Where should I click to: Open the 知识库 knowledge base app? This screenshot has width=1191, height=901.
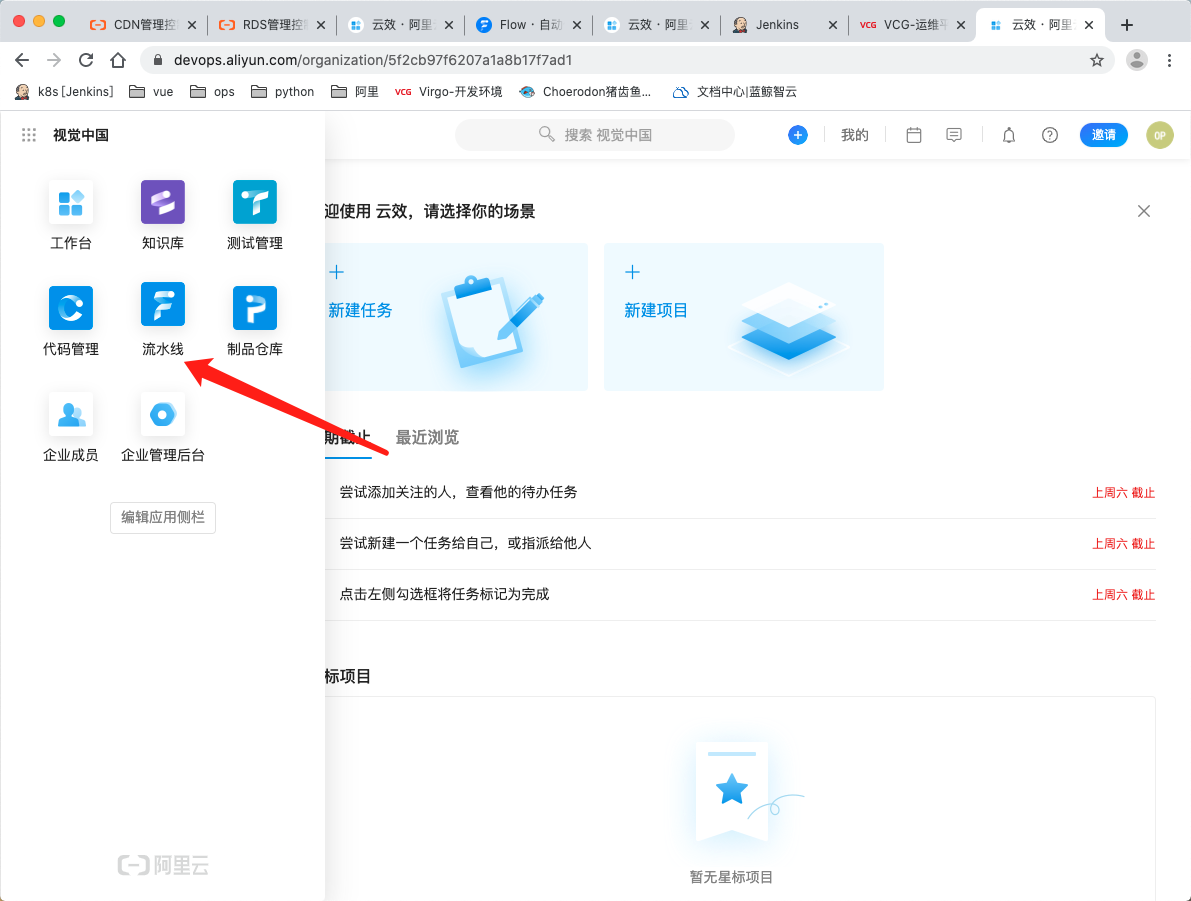pyautogui.click(x=163, y=215)
